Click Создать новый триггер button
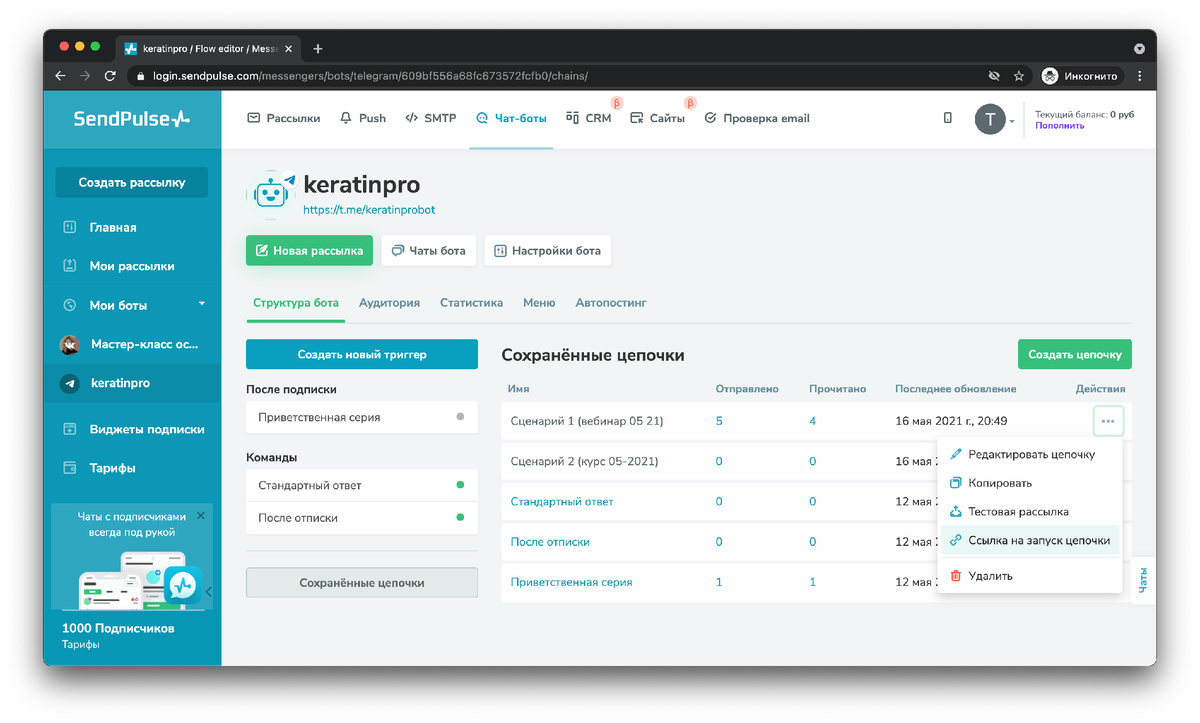 click(x=362, y=354)
